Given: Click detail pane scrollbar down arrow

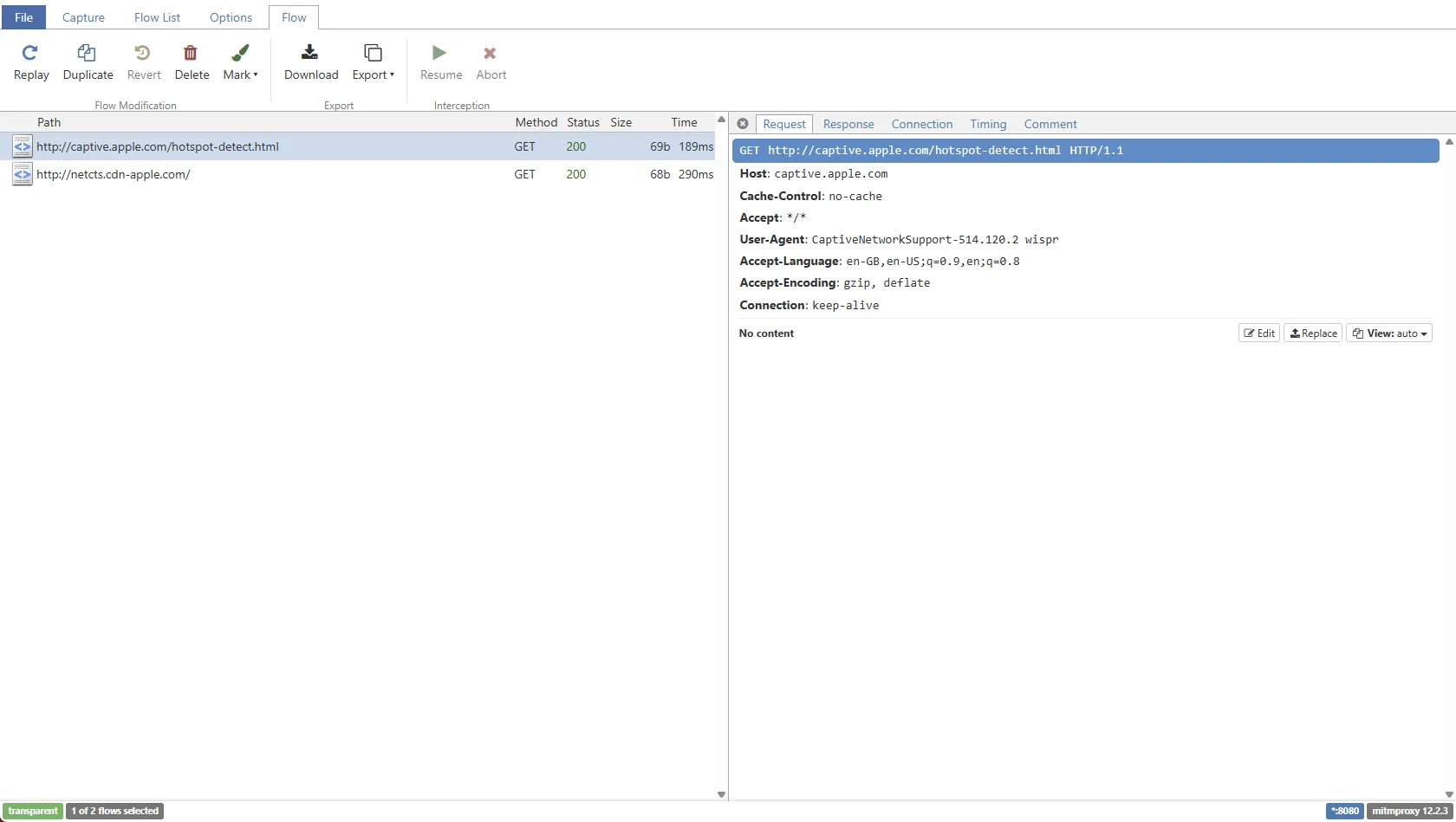Looking at the screenshot, I should point(1449,794).
